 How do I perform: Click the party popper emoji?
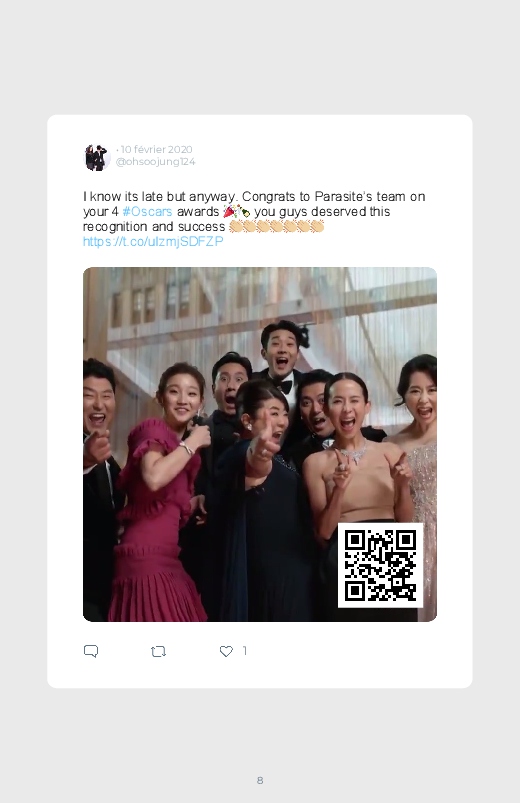pyautogui.click(x=230, y=212)
